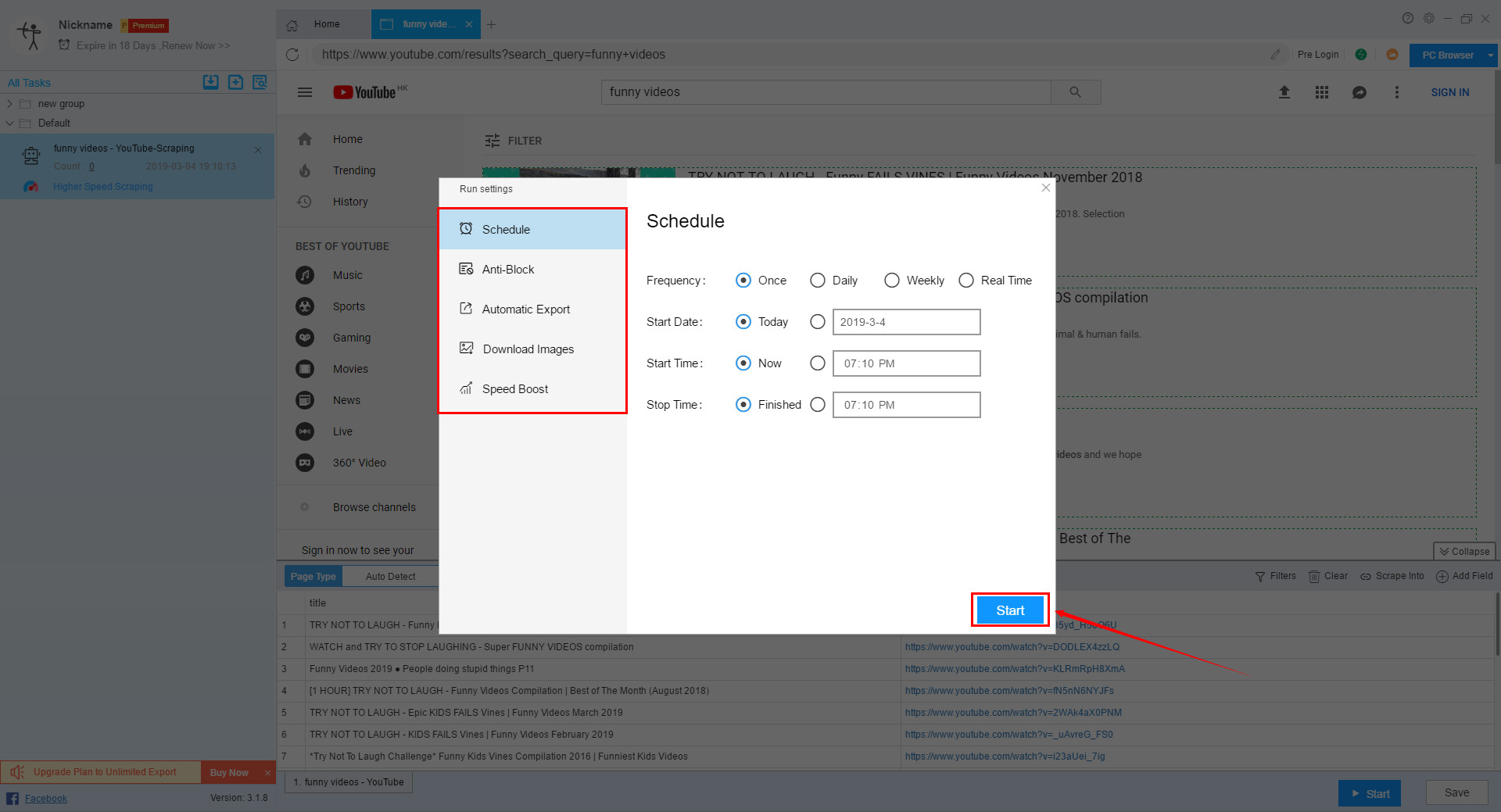The height and width of the screenshot is (812, 1501).
Task: Open the help question mark icon
Action: pos(1408,18)
